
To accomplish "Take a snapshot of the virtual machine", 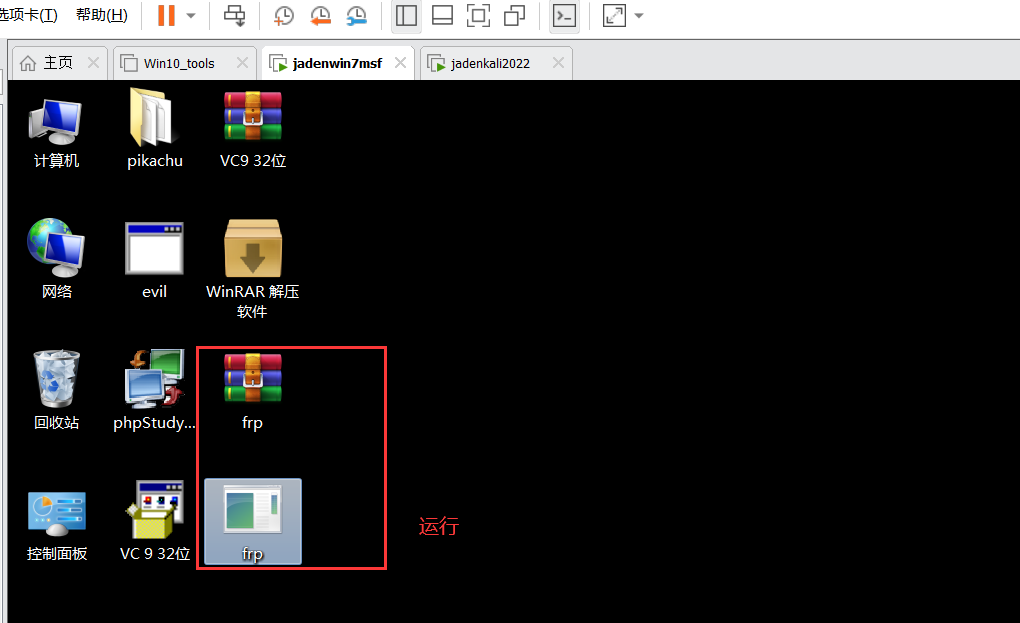I will (284, 16).
